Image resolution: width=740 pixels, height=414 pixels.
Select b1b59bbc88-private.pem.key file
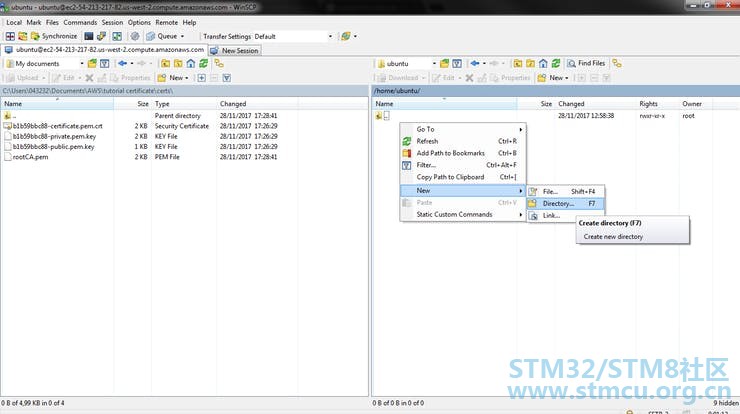point(54,136)
